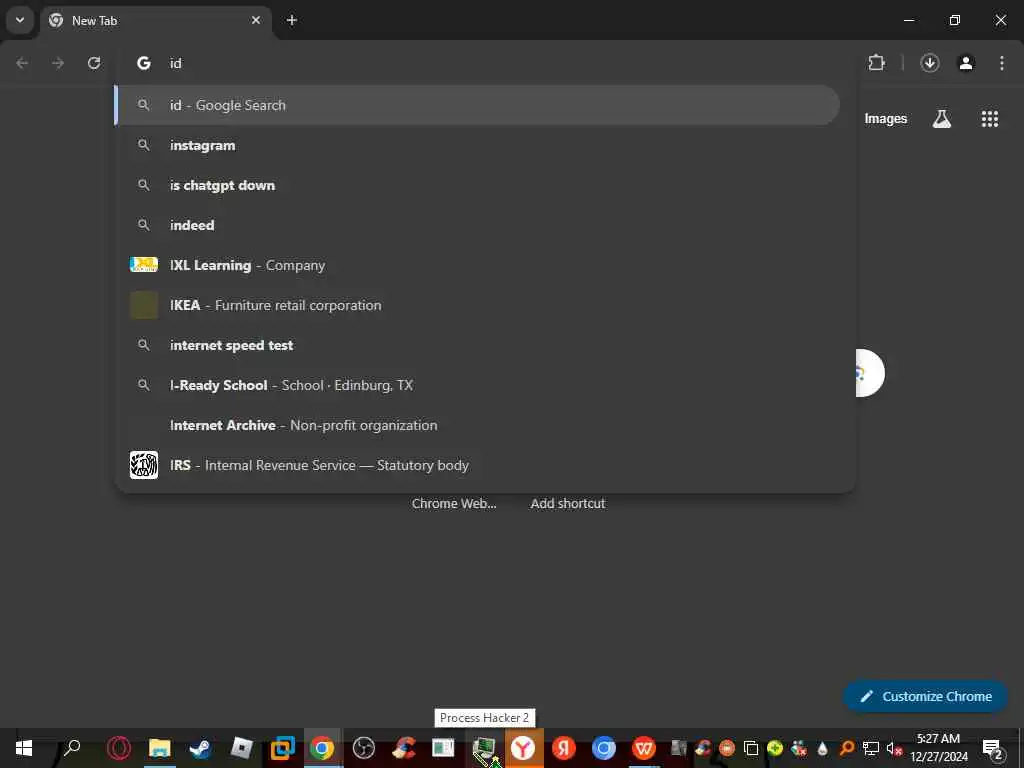Image resolution: width=1024 pixels, height=768 pixels.
Task: Reload the page with the refresh icon
Action: (x=94, y=63)
